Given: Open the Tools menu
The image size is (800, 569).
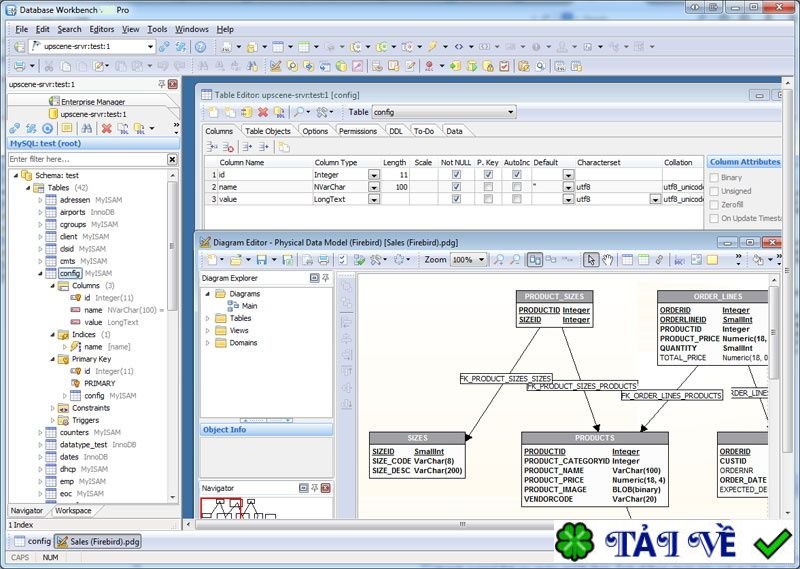Looking at the screenshot, I should point(157,29).
